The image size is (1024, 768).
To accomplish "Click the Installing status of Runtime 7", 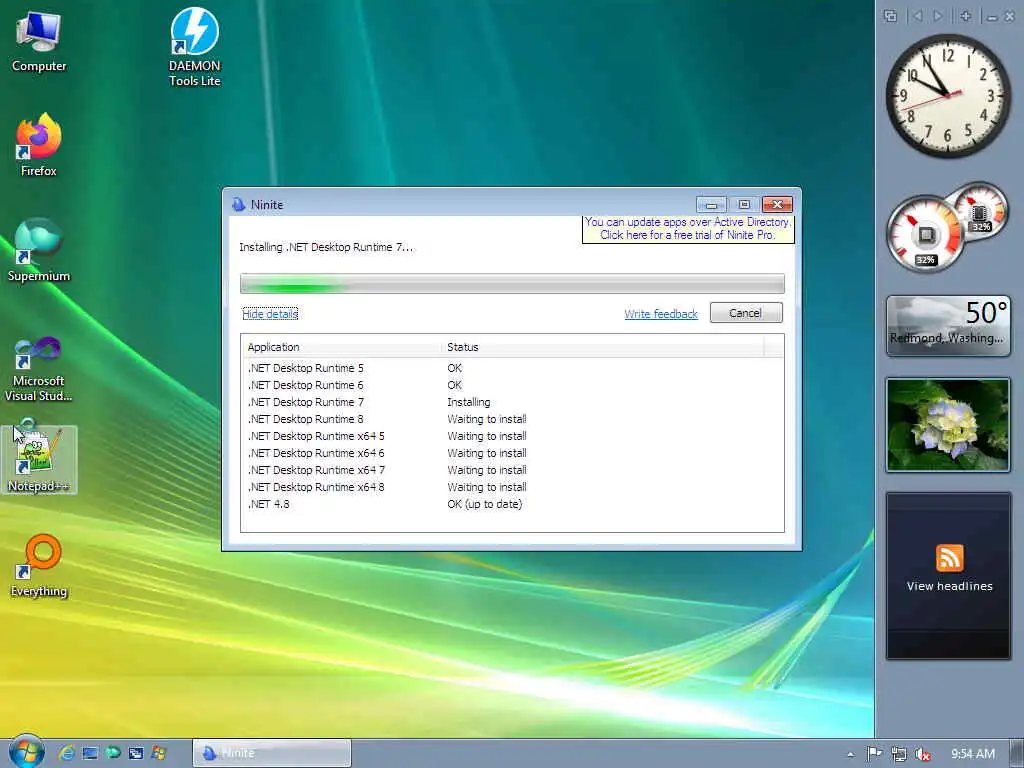I will (x=468, y=402).
